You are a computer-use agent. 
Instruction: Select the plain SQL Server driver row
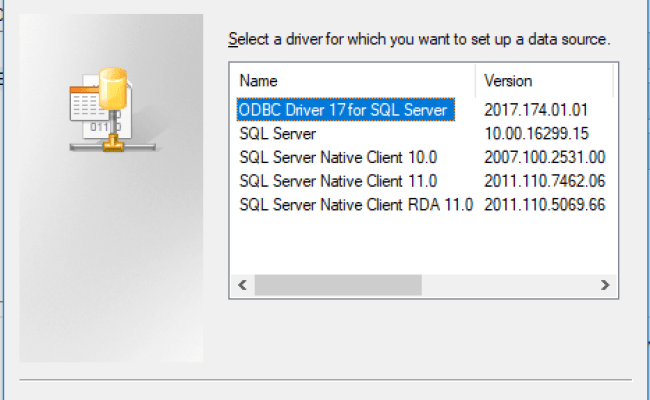(x=277, y=133)
